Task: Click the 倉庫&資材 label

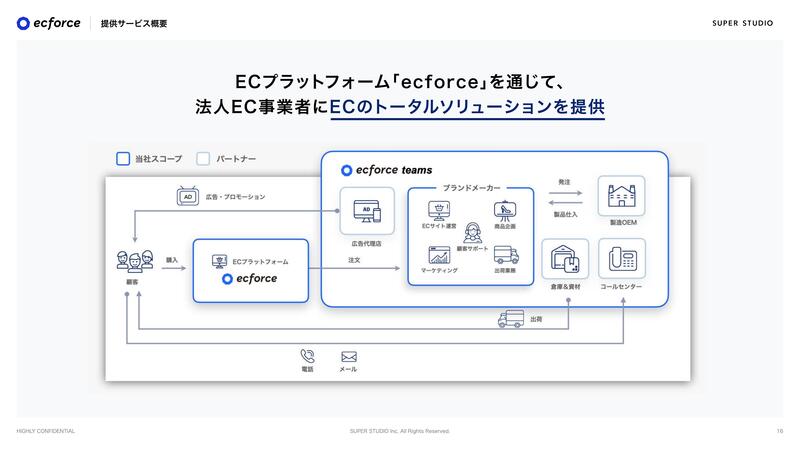Action: click(x=565, y=287)
